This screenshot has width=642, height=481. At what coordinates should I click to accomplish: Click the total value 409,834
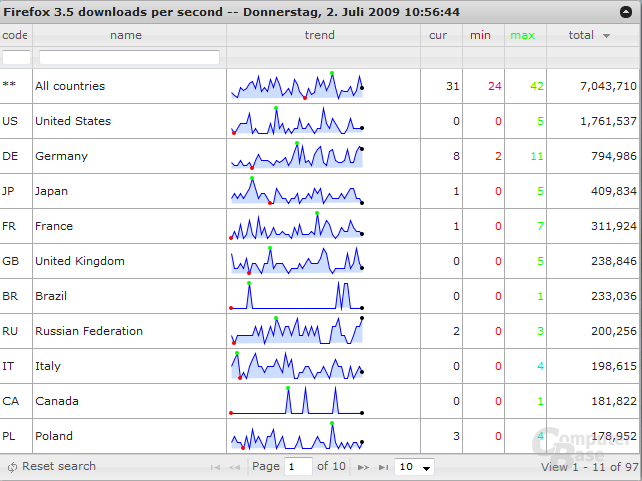[x=614, y=191]
